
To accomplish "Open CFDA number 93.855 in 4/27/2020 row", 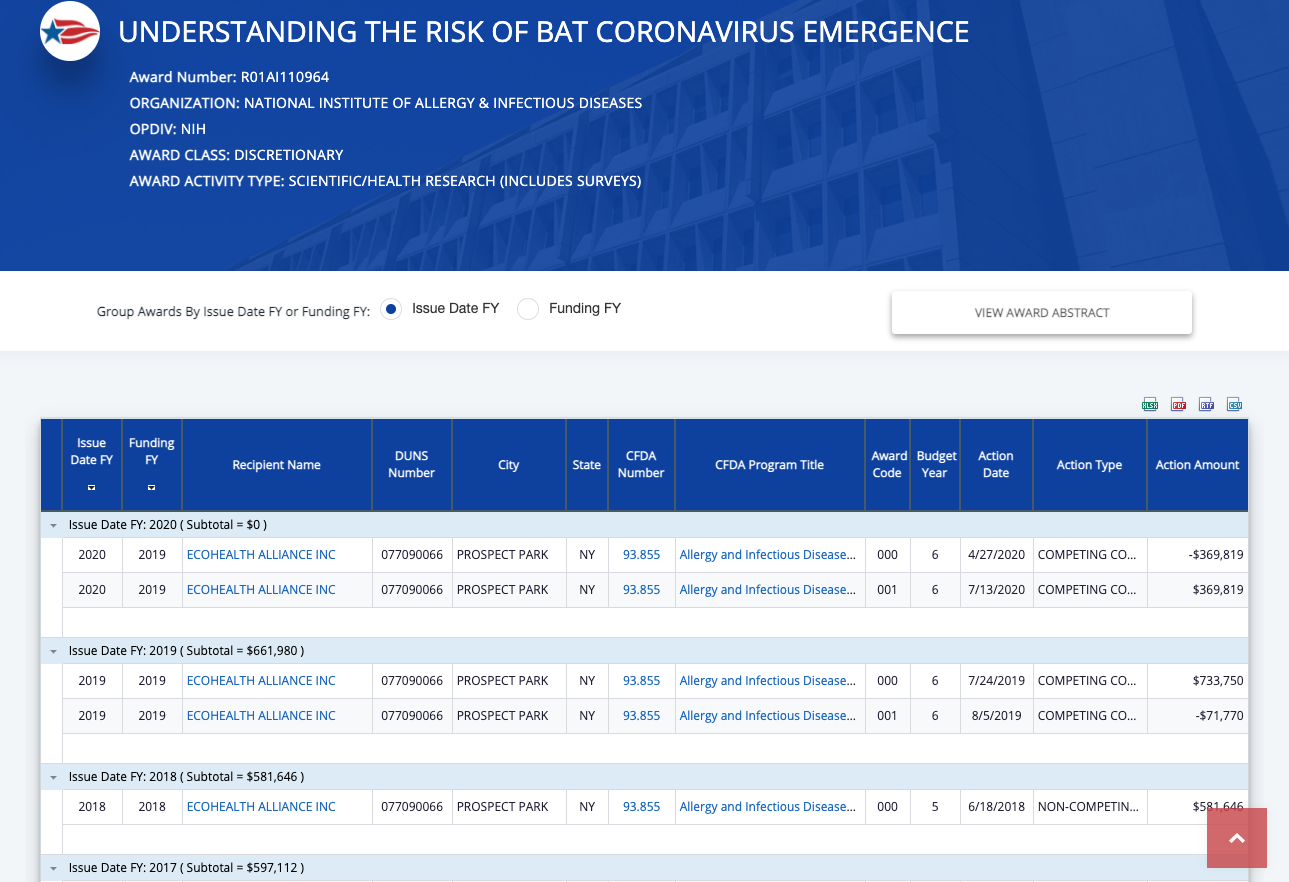I will 641,555.
